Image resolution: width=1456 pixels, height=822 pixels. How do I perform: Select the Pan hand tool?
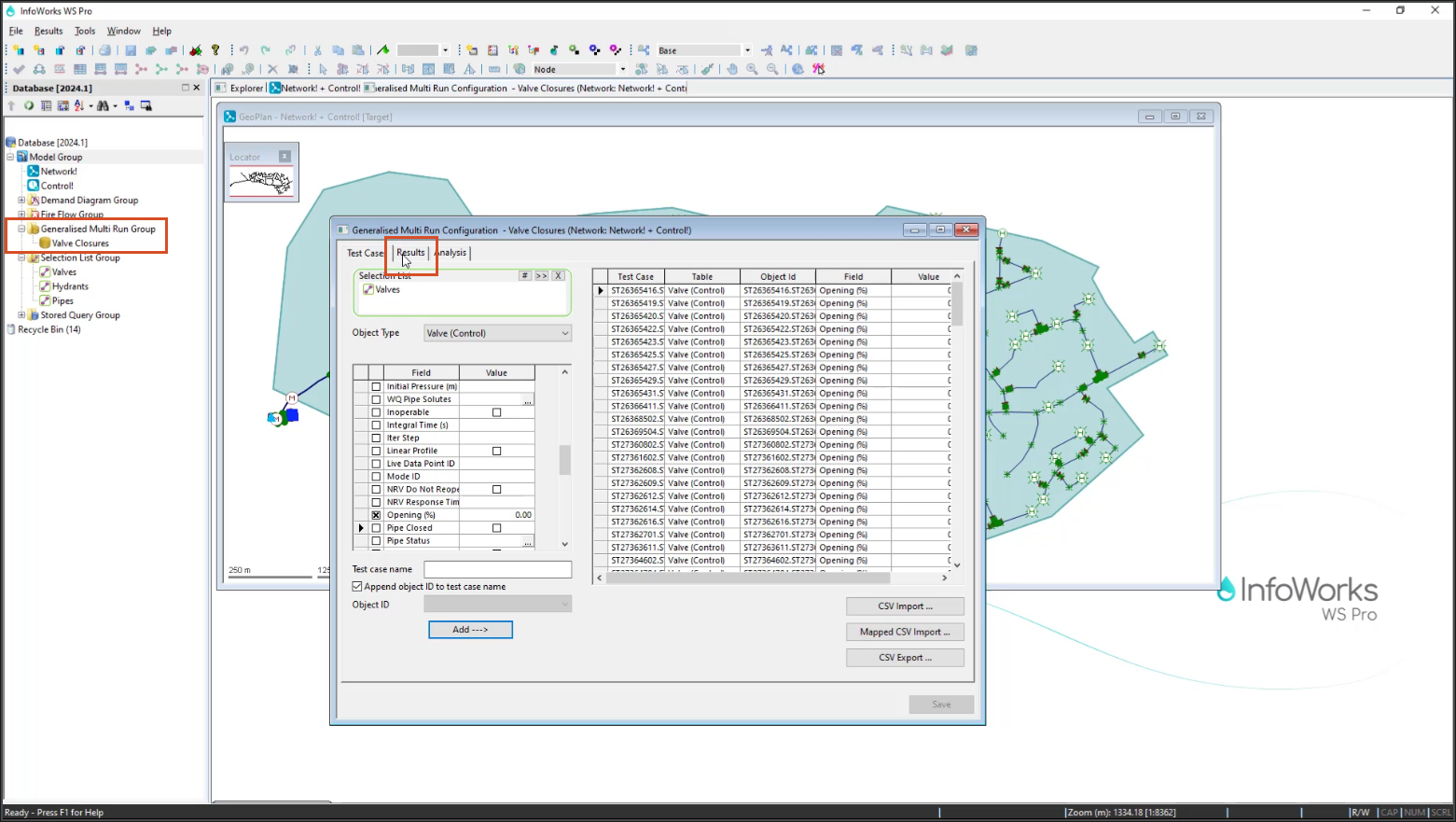tap(732, 69)
